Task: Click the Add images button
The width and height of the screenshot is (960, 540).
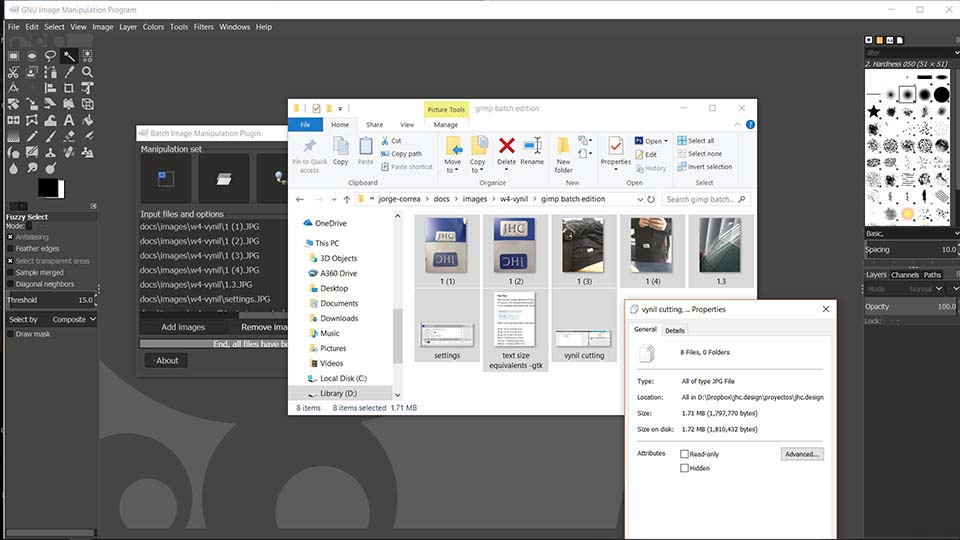Action: coord(183,327)
